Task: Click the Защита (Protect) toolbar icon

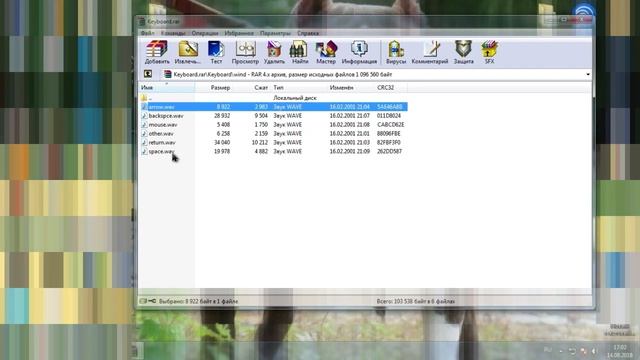Action: pos(464,52)
